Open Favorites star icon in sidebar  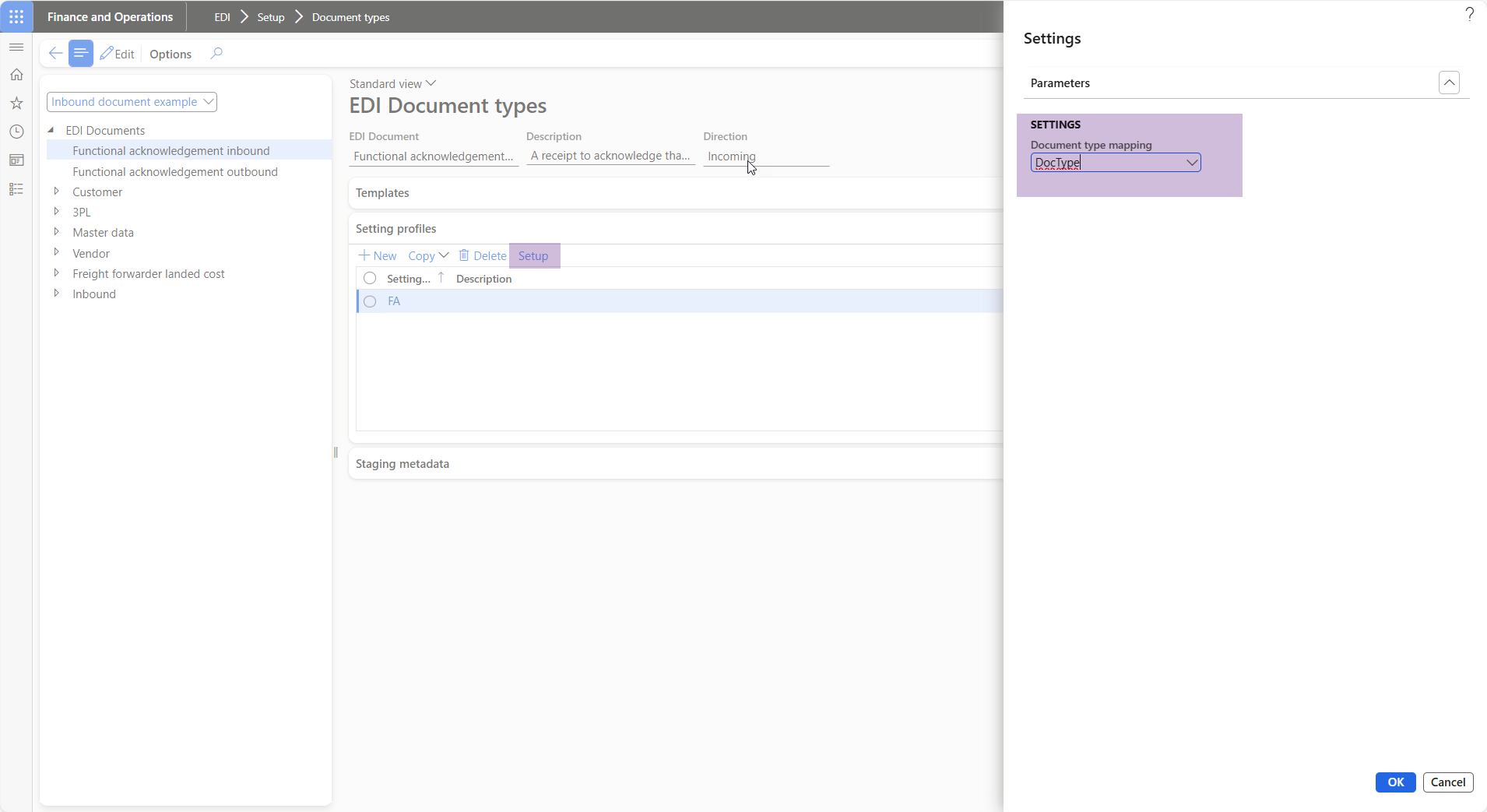[16, 104]
